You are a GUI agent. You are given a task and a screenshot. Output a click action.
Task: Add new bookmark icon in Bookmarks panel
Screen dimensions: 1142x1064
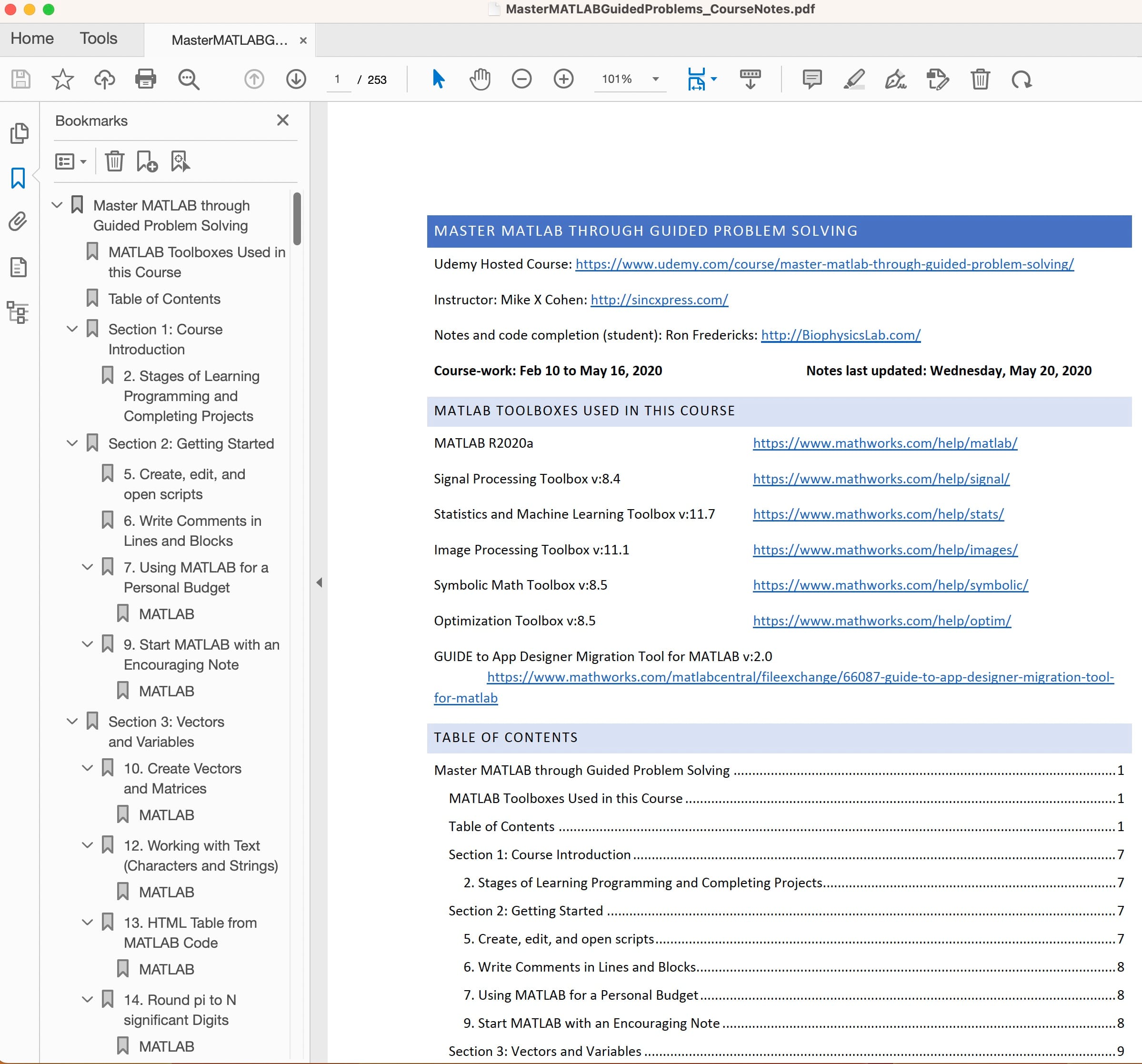[147, 161]
